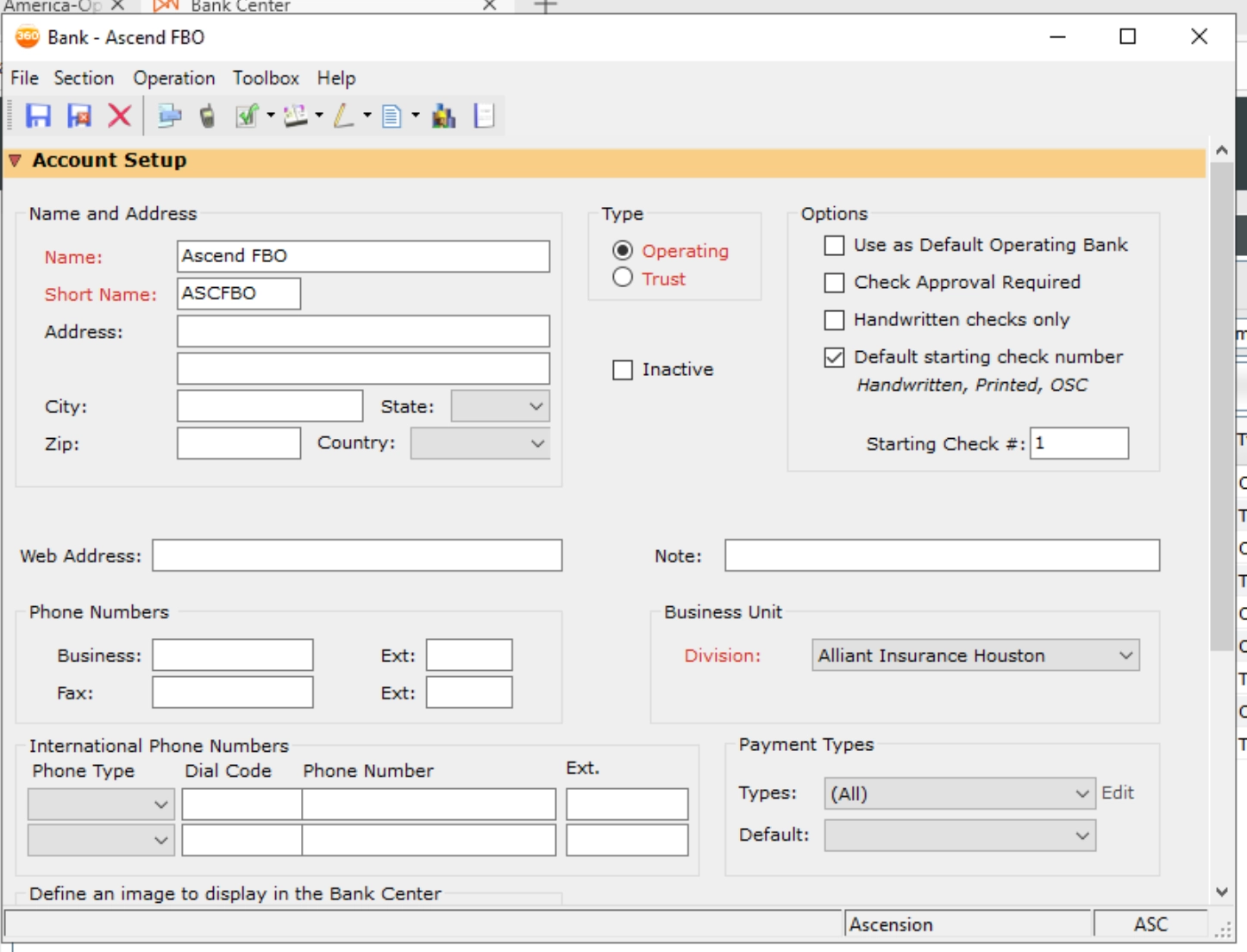Open a new tab with the plus button
This screenshot has width=1247, height=952.
[545, 5]
